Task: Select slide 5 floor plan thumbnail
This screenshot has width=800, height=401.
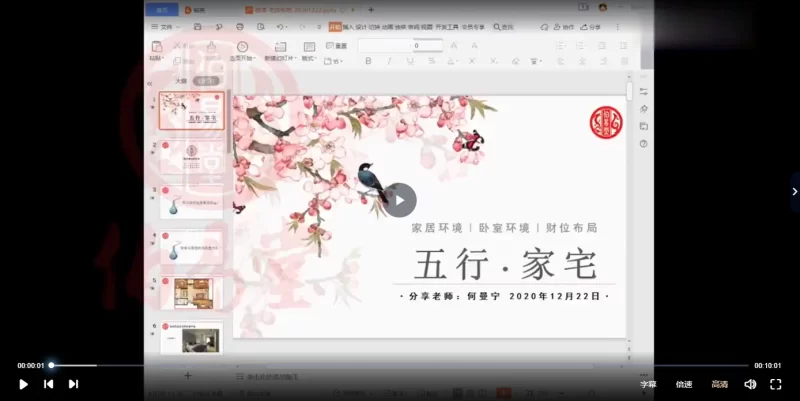Action: (x=191, y=293)
